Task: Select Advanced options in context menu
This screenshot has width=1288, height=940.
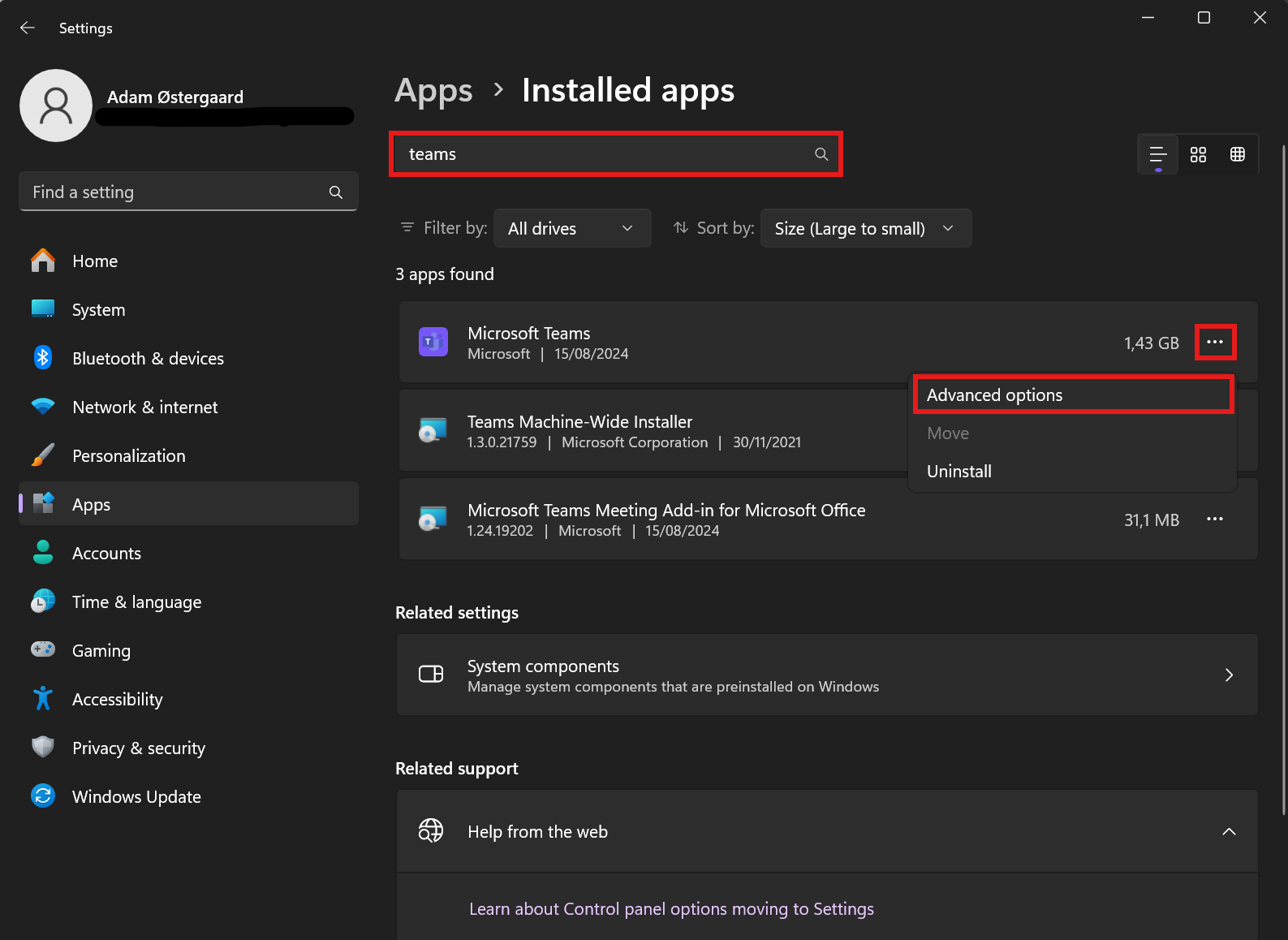Action: click(994, 395)
